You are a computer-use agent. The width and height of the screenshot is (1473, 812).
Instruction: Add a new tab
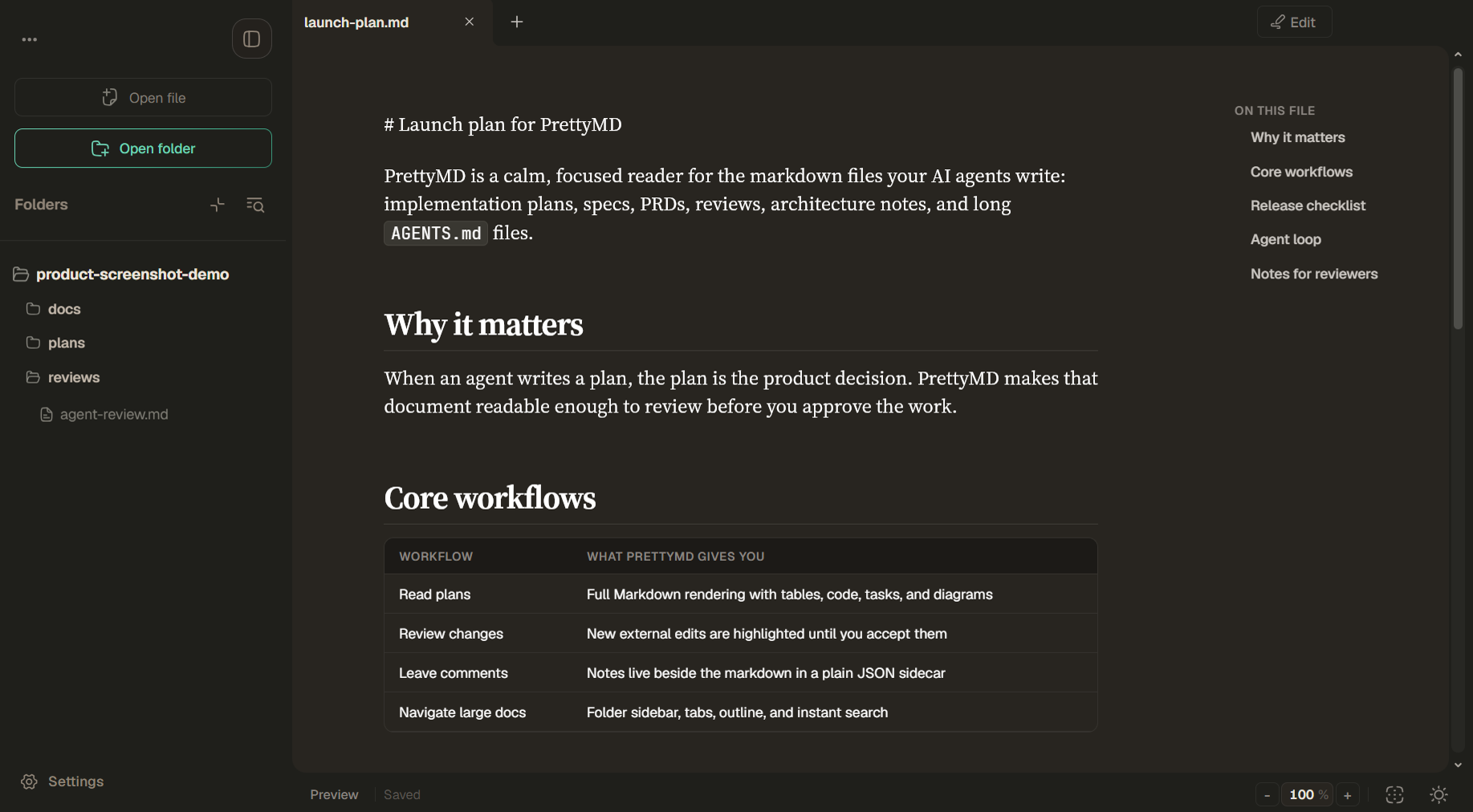517,22
